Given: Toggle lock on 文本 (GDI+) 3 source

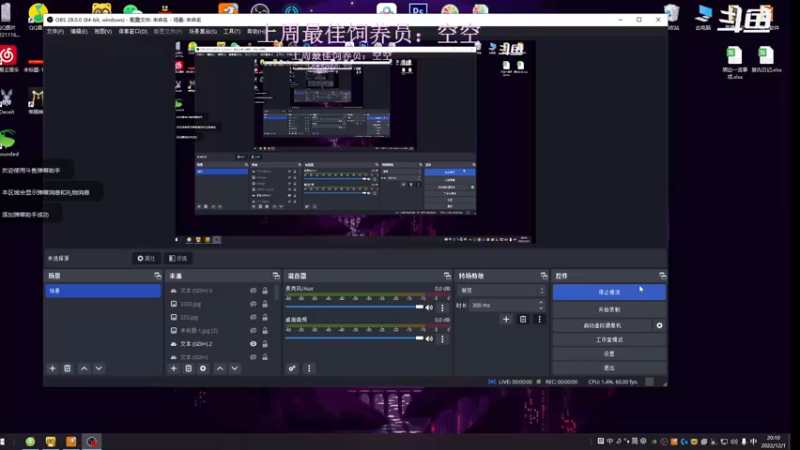Looking at the screenshot, I should click(265, 291).
